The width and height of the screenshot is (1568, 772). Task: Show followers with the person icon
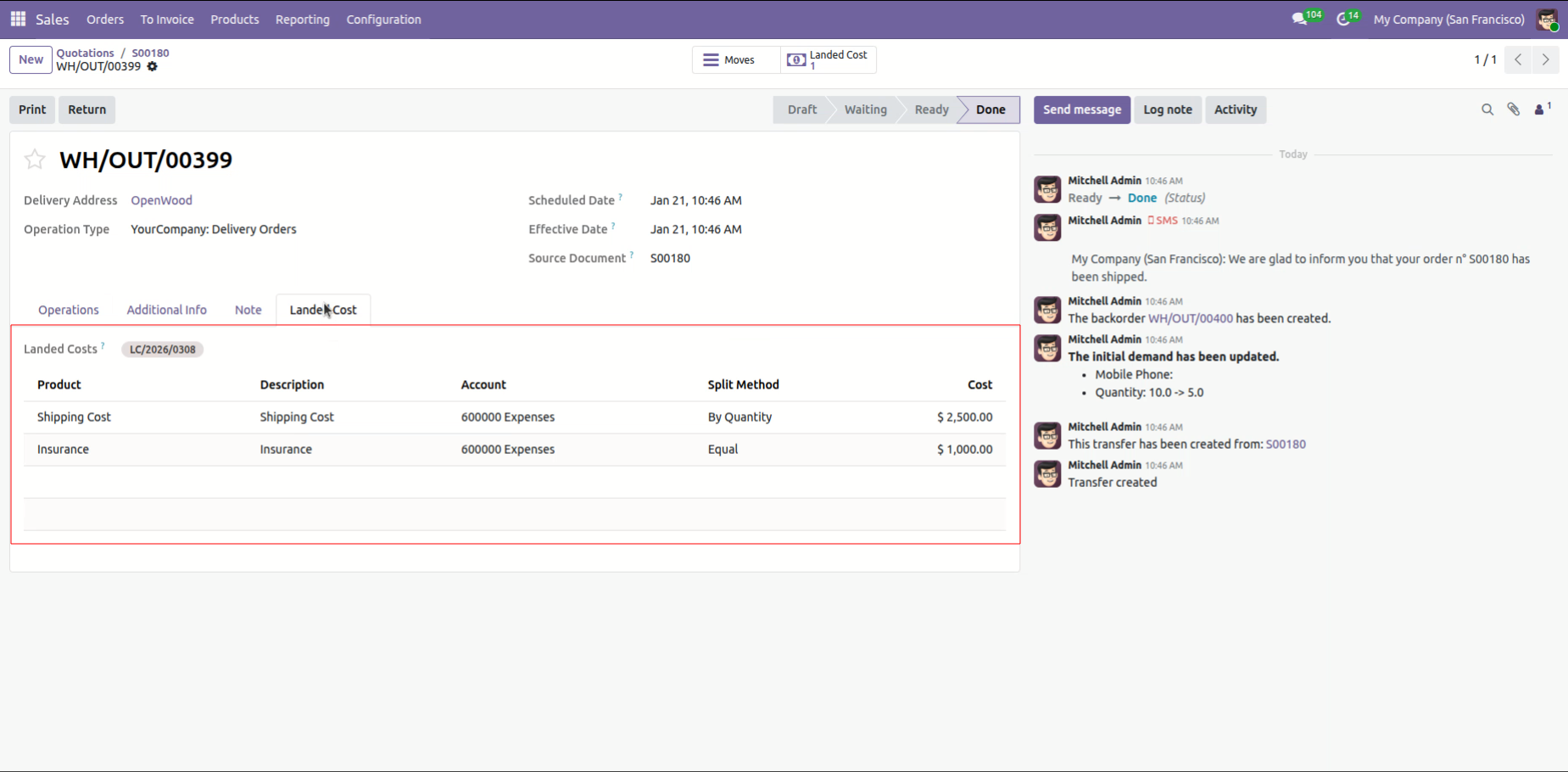[1540, 109]
